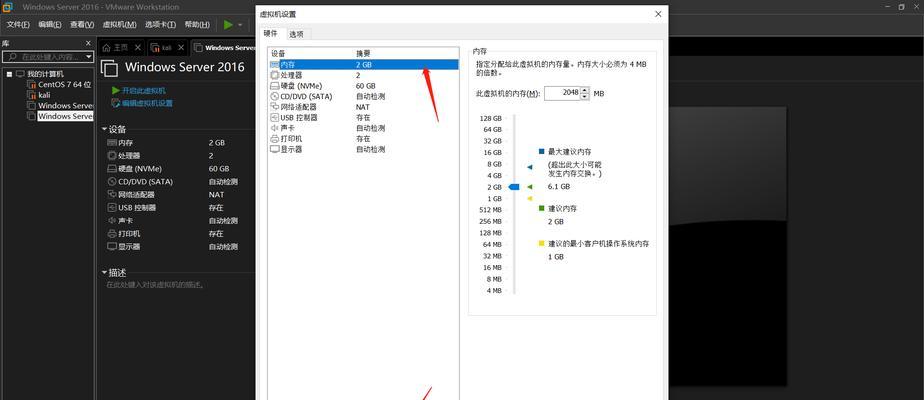Click 声卡 speaker icon in VM summary device list
This screenshot has height=400, width=924.
tap(112, 220)
